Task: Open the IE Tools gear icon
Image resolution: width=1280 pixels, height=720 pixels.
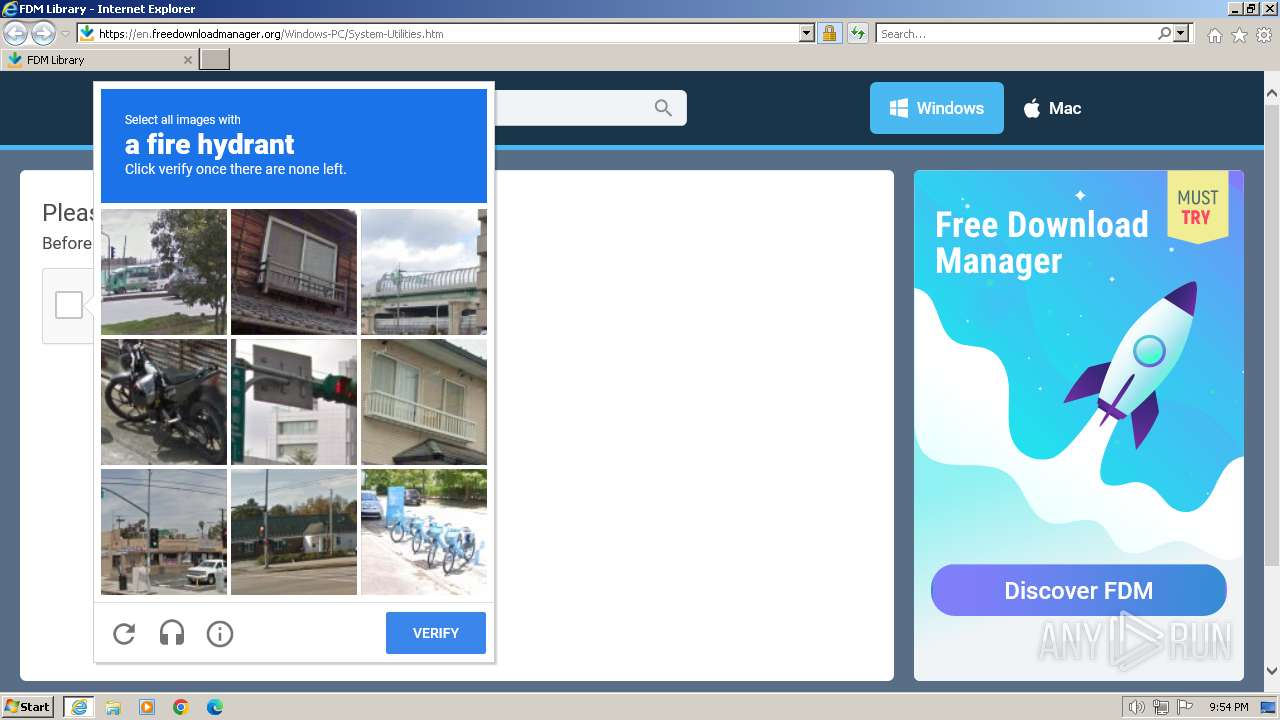Action: (1264, 35)
